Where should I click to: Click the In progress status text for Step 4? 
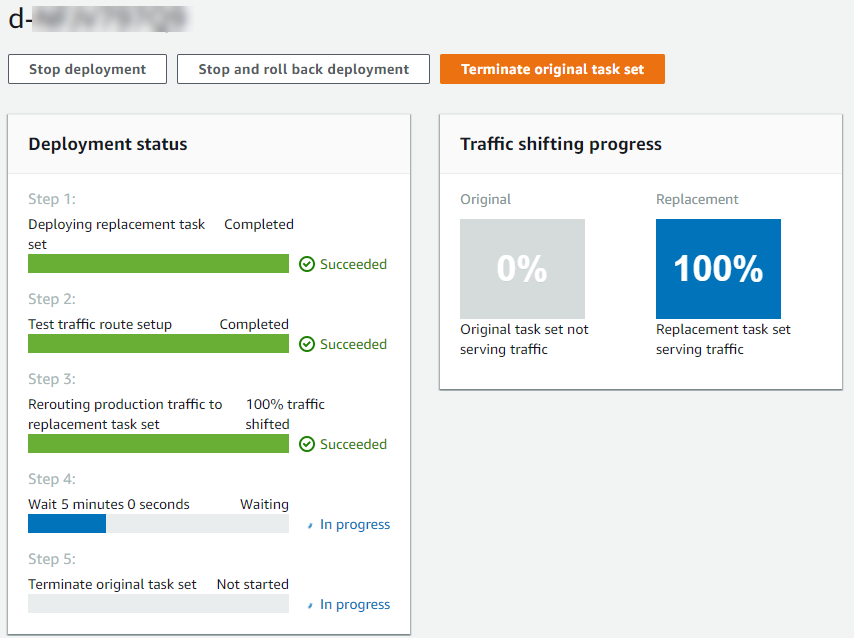(356, 524)
